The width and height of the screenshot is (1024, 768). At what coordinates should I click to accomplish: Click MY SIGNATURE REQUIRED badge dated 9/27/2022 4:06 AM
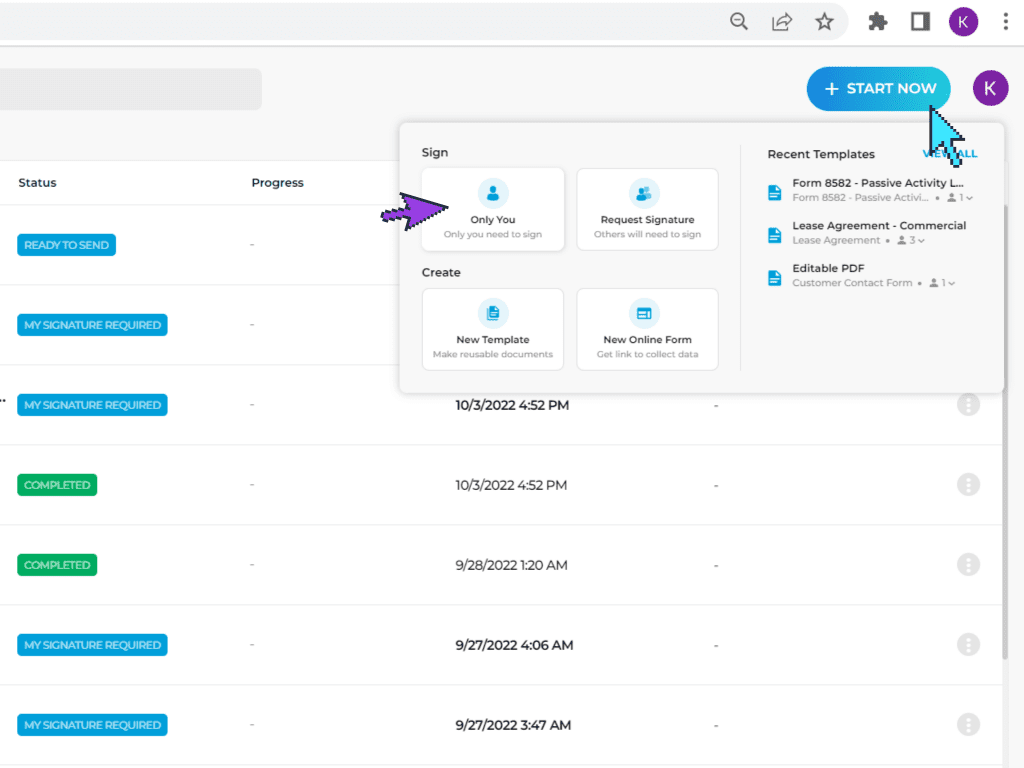tap(92, 645)
